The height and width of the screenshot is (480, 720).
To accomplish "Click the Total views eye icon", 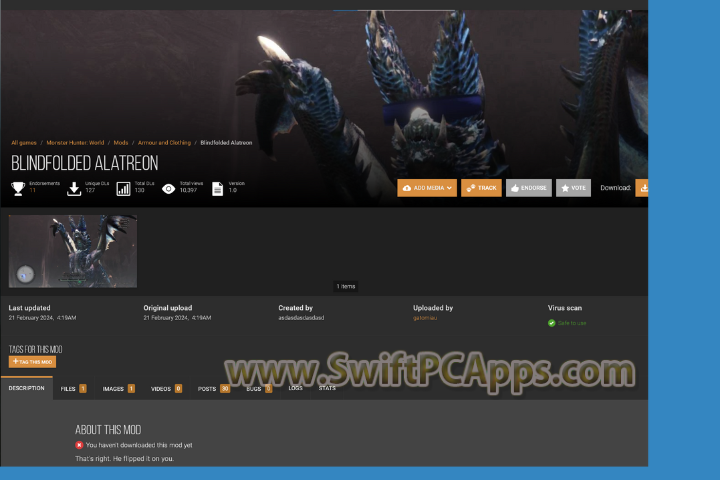I will [169, 189].
